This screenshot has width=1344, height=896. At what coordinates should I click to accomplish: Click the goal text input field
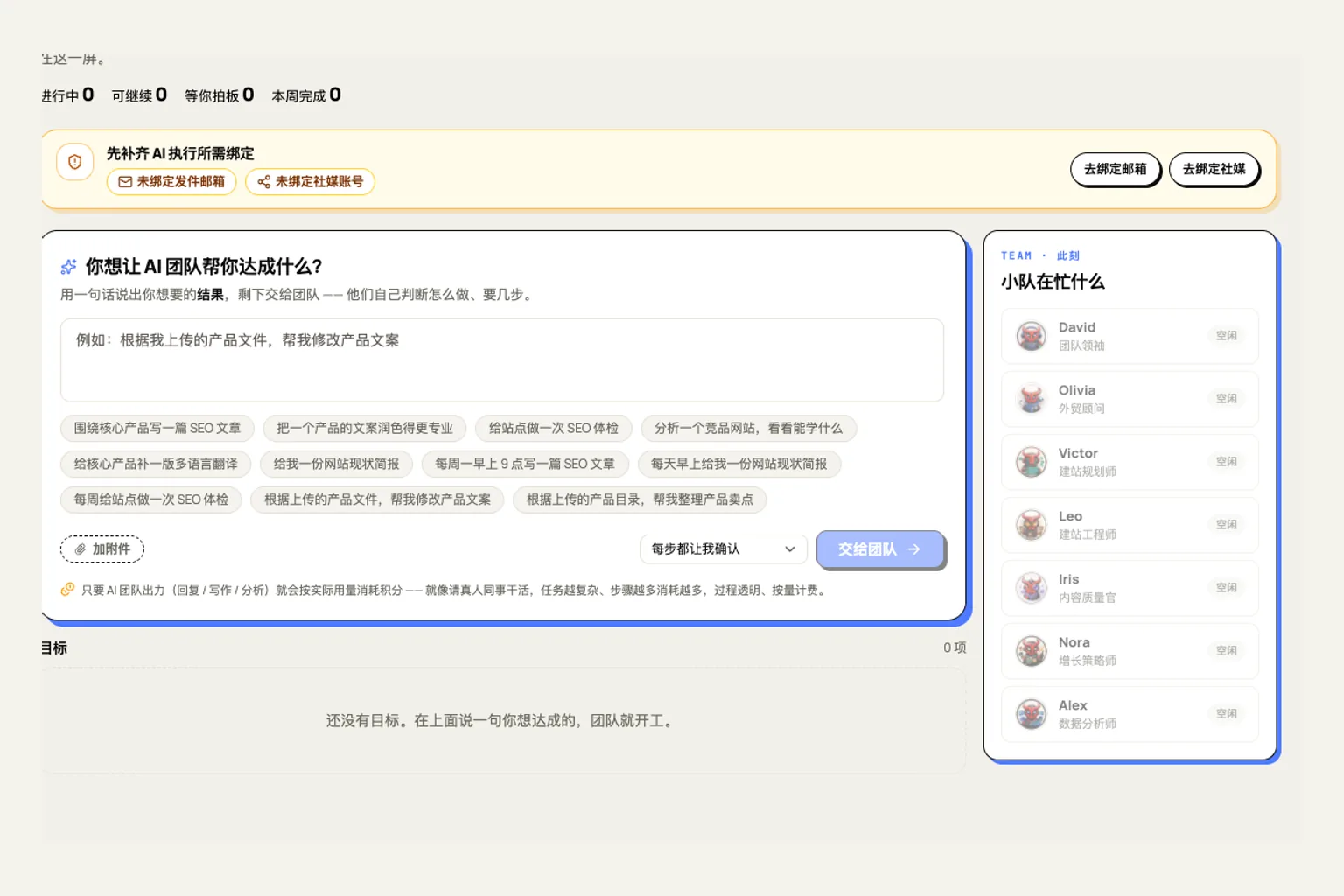point(502,360)
